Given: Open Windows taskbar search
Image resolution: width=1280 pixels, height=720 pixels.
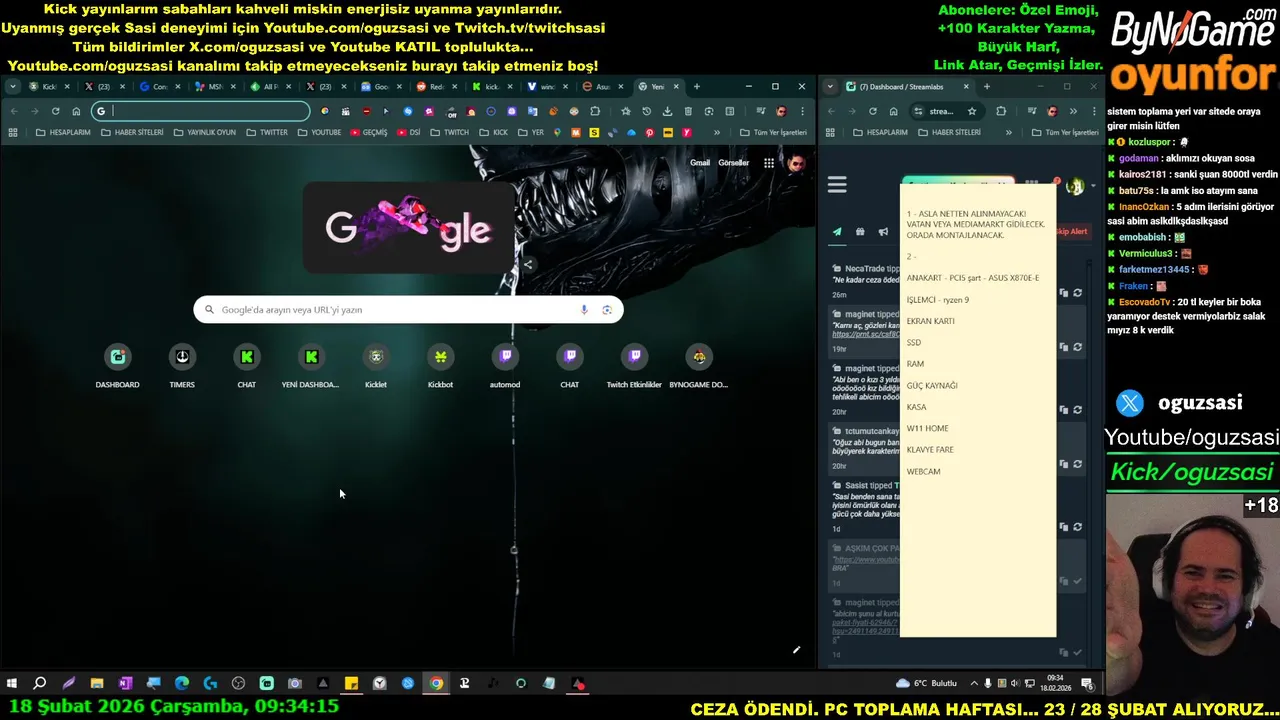Looking at the screenshot, I should pos(40,684).
